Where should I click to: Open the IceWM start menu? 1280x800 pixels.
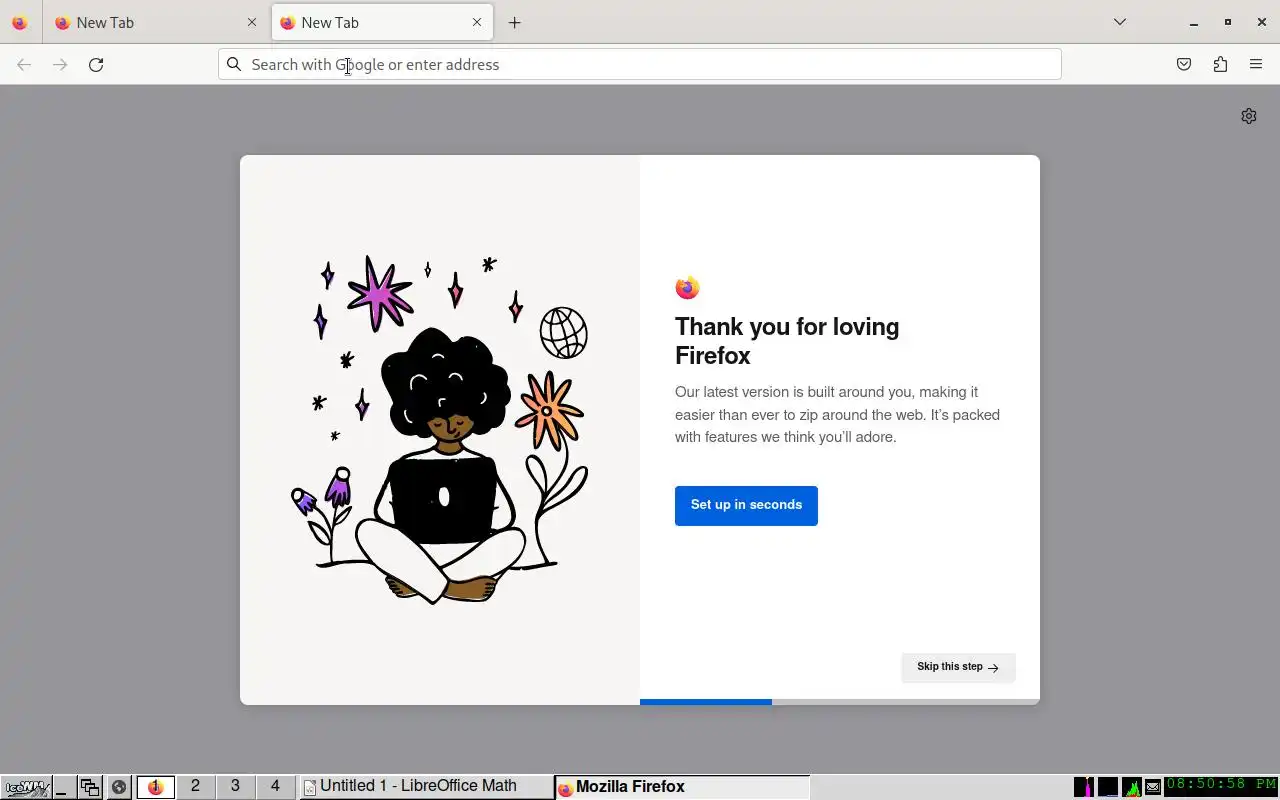click(x=26, y=787)
